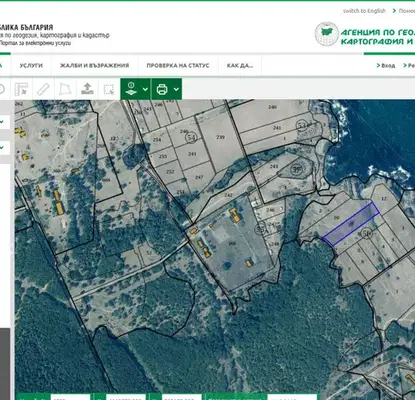This screenshot has width=415, height=400.
Task: Click the upload file to map icon
Action: (87, 89)
